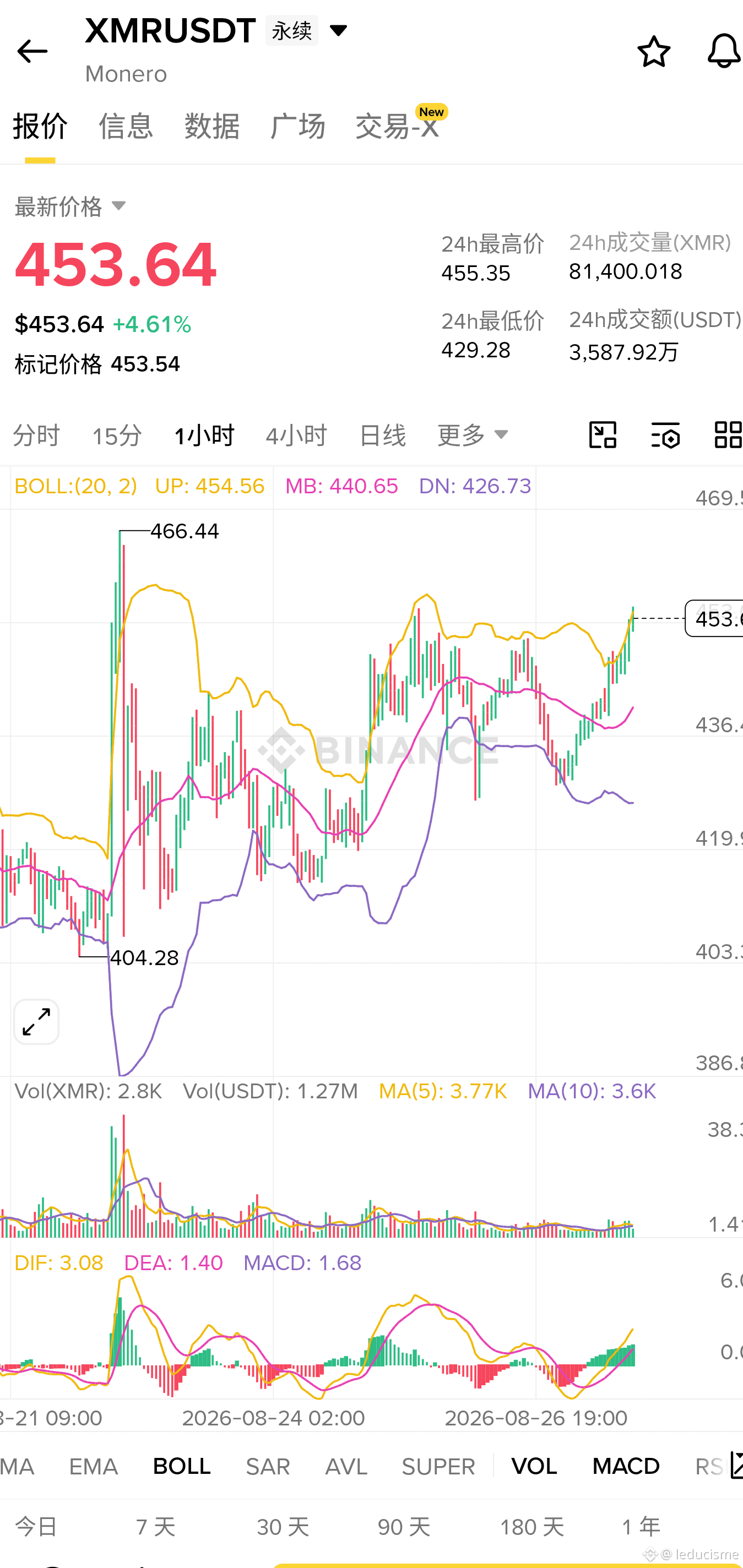The width and height of the screenshot is (743, 1568).
Task: Toggle the SAR indicator
Action: tap(268, 1466)
